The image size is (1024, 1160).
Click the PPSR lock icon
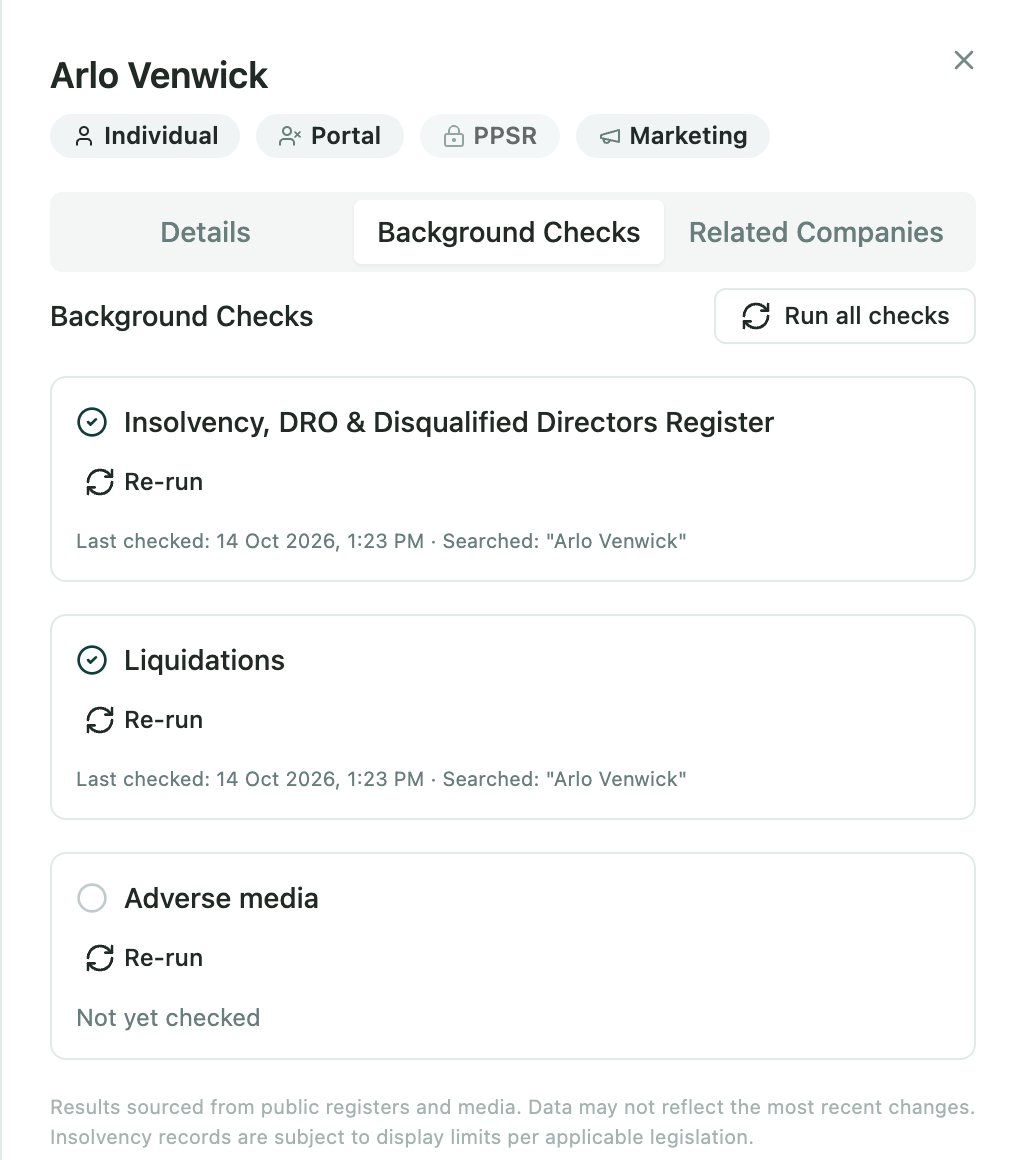click(x=454, y=136)
